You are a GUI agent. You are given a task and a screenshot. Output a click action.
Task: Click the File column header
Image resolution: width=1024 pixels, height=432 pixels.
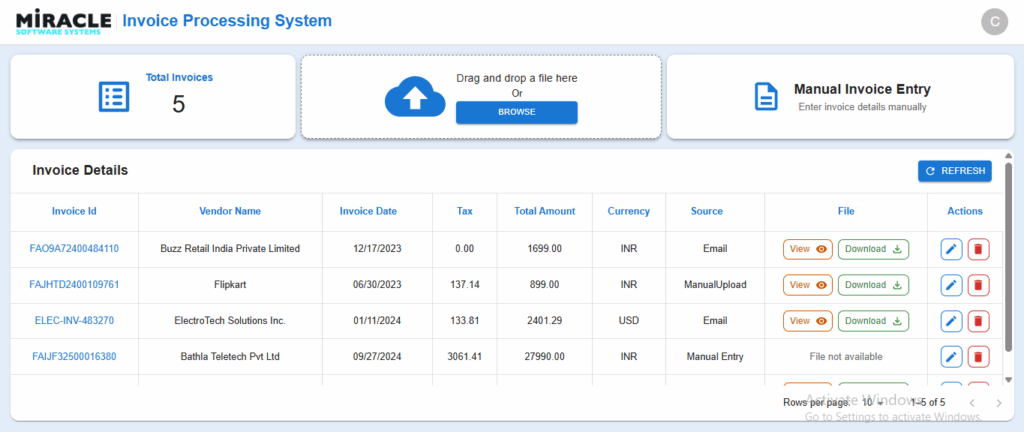coord(846,211)
